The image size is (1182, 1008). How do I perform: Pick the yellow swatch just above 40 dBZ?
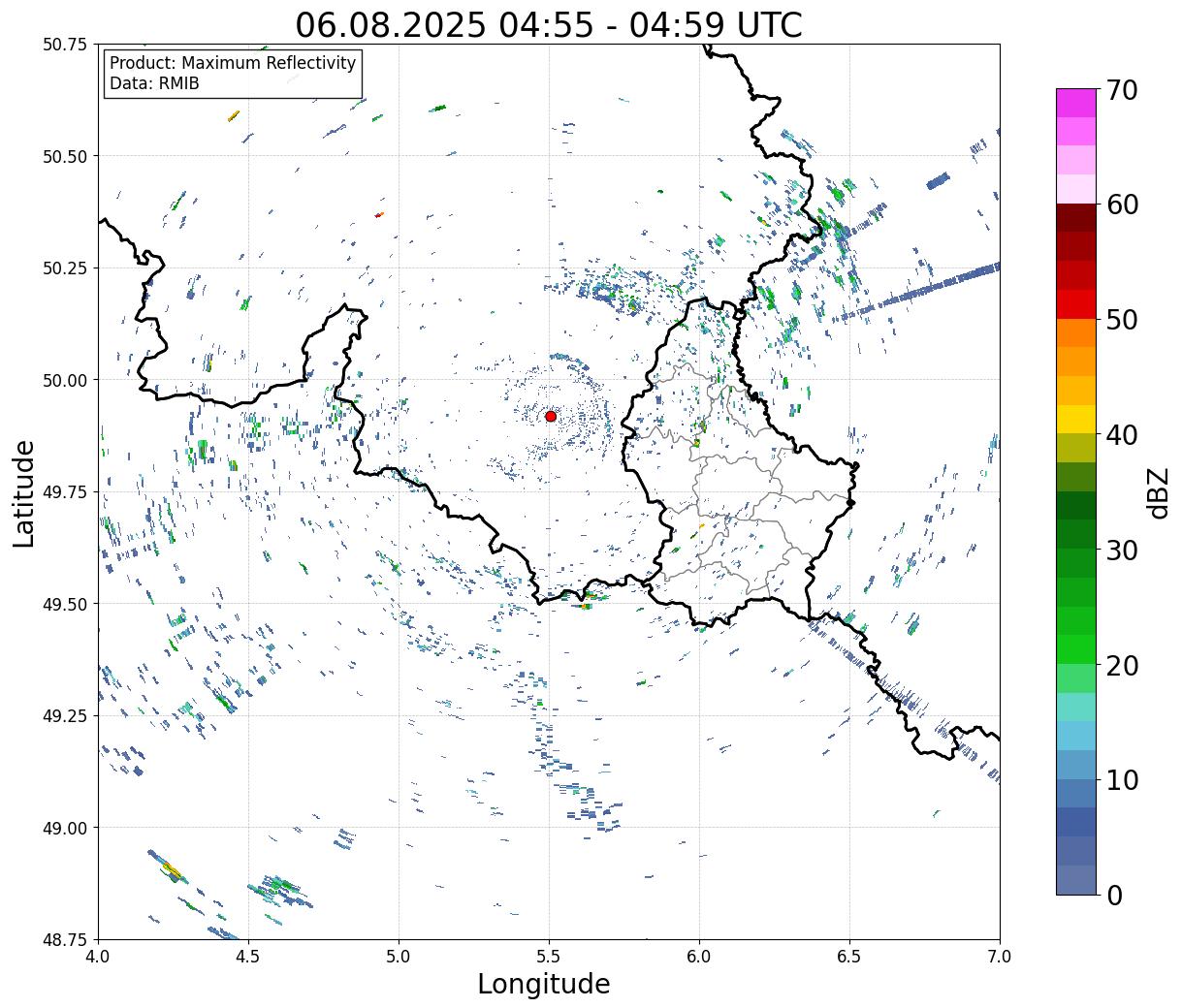(1076, 420)
